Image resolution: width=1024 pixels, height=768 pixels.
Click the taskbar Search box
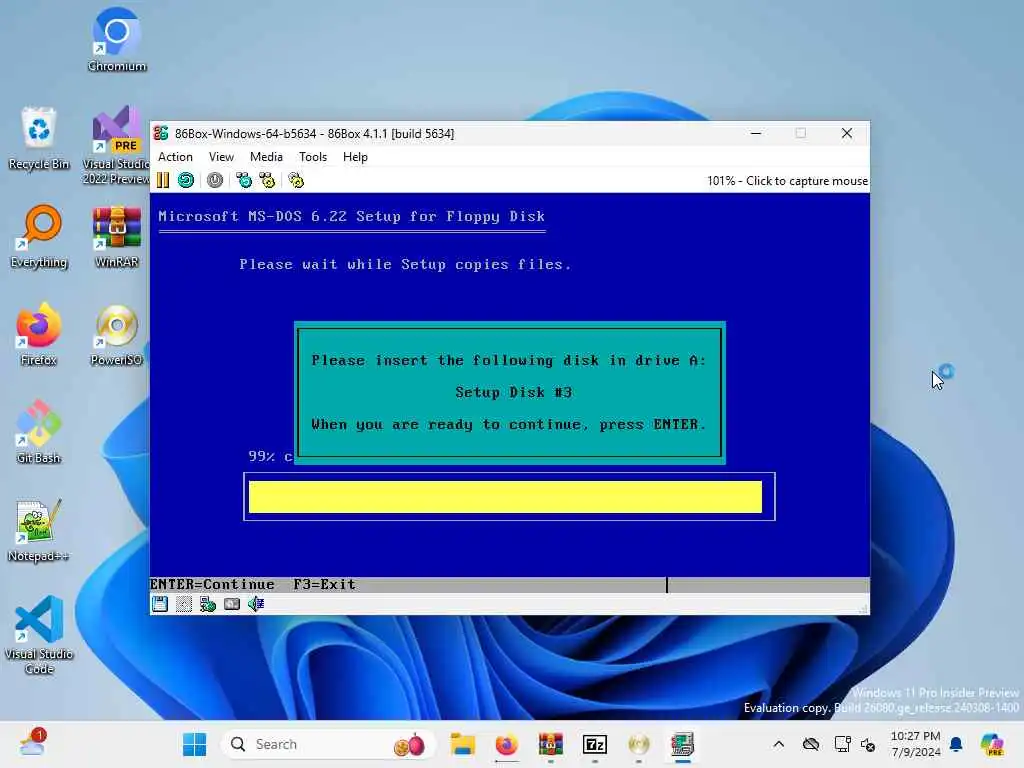[x=328, y=744]
